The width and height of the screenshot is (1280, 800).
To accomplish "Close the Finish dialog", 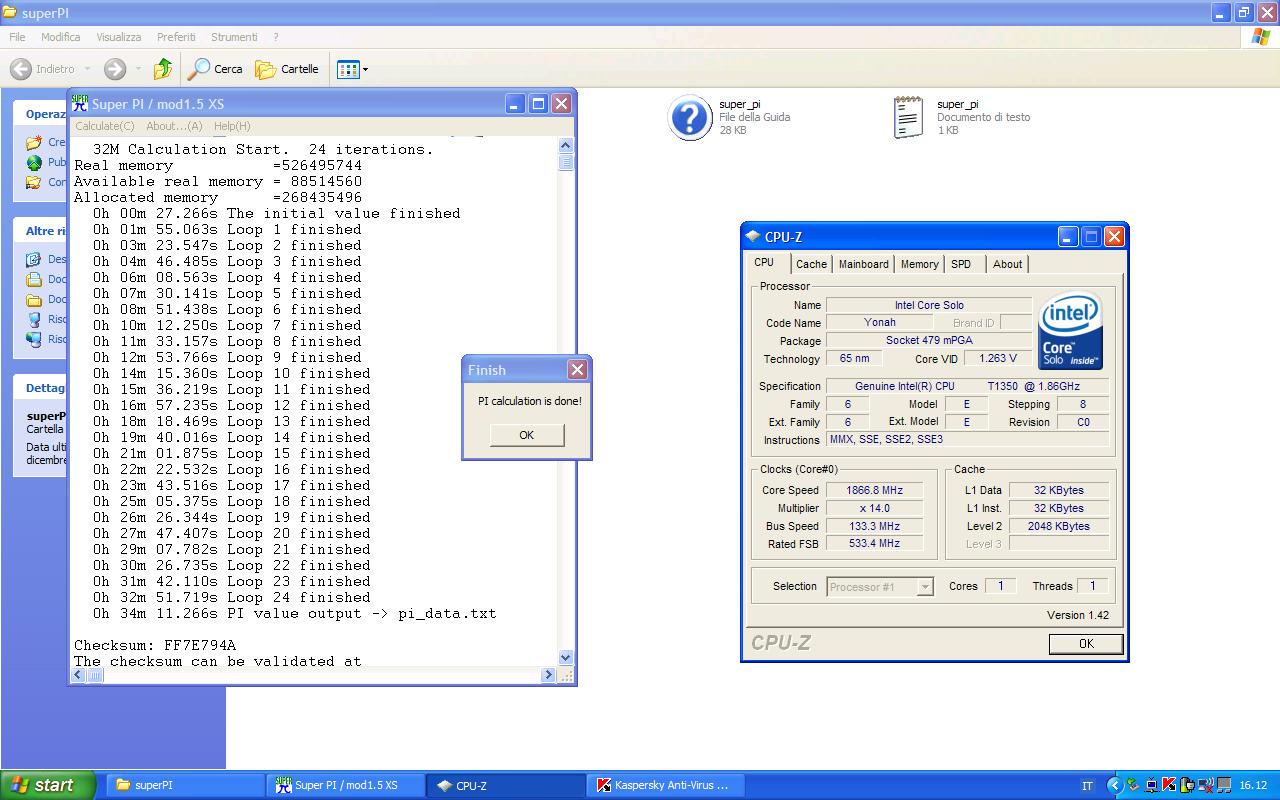I will 577,370.
